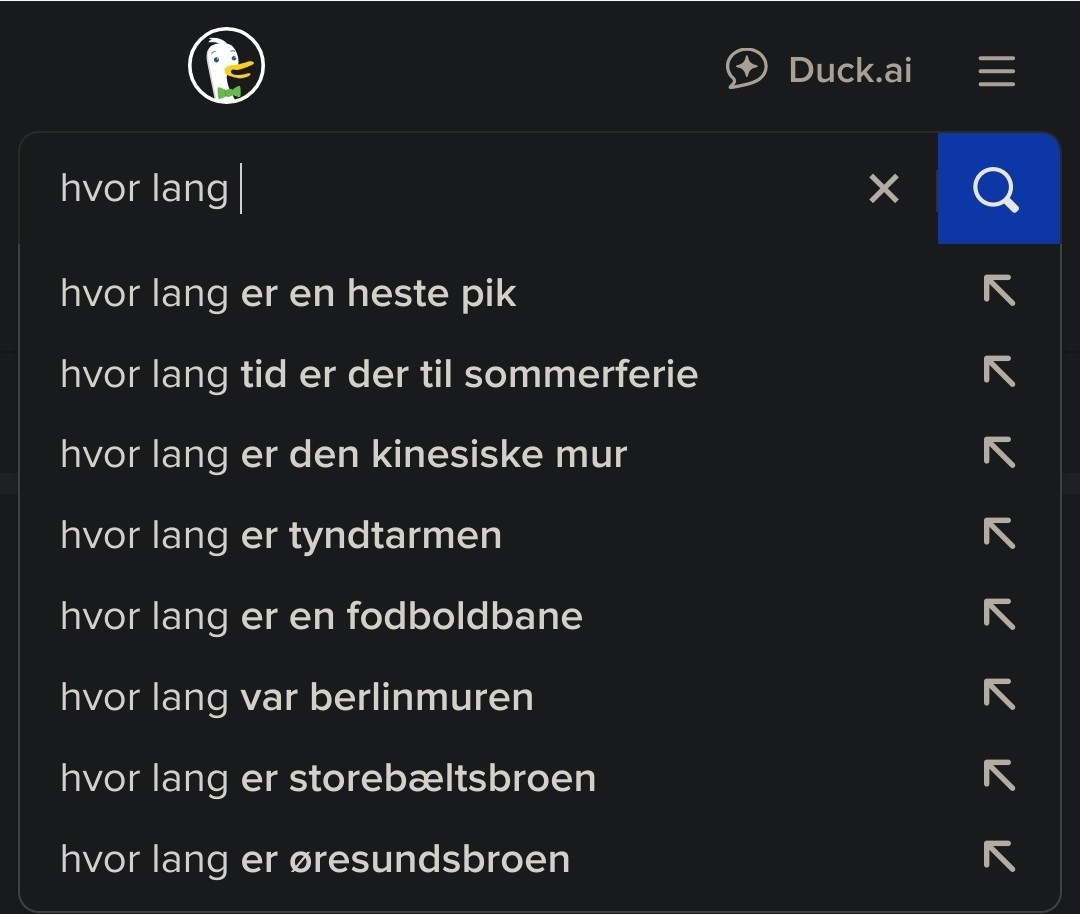Image resolution: width=1080 pixels, height=914 pixels.
Task: Select suggestion "hvor lang var berlinmuren"
Action: click(297, 697)
